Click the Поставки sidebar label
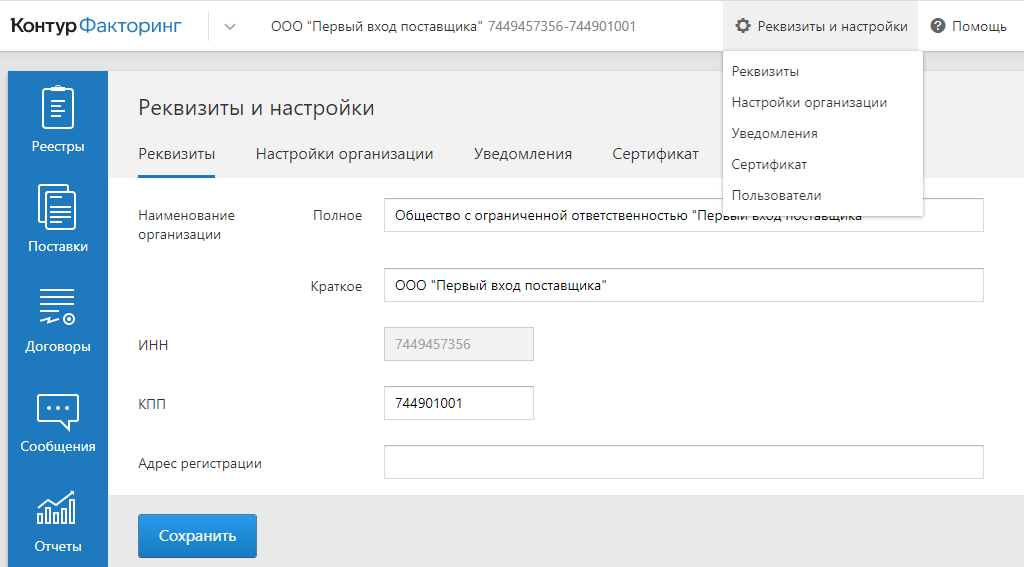 [57, 246]
